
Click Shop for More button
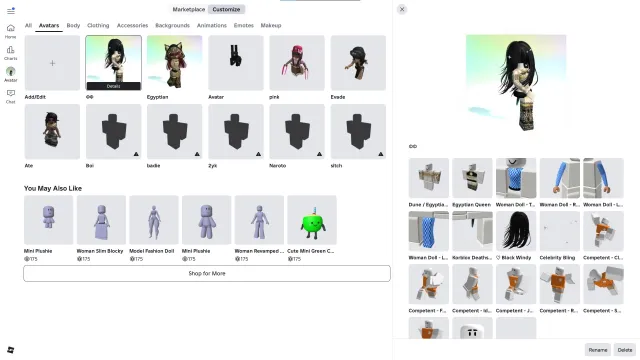click(207, 273)
